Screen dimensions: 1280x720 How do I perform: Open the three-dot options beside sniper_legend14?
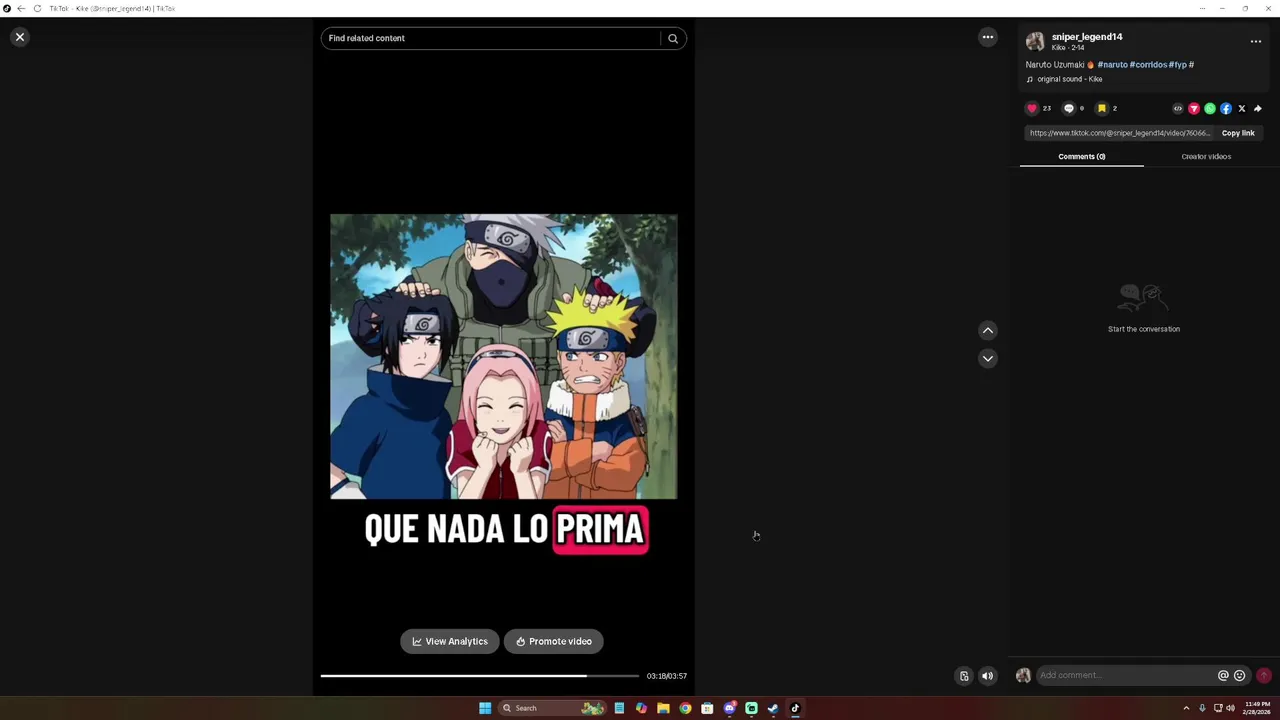point(1256,42)
